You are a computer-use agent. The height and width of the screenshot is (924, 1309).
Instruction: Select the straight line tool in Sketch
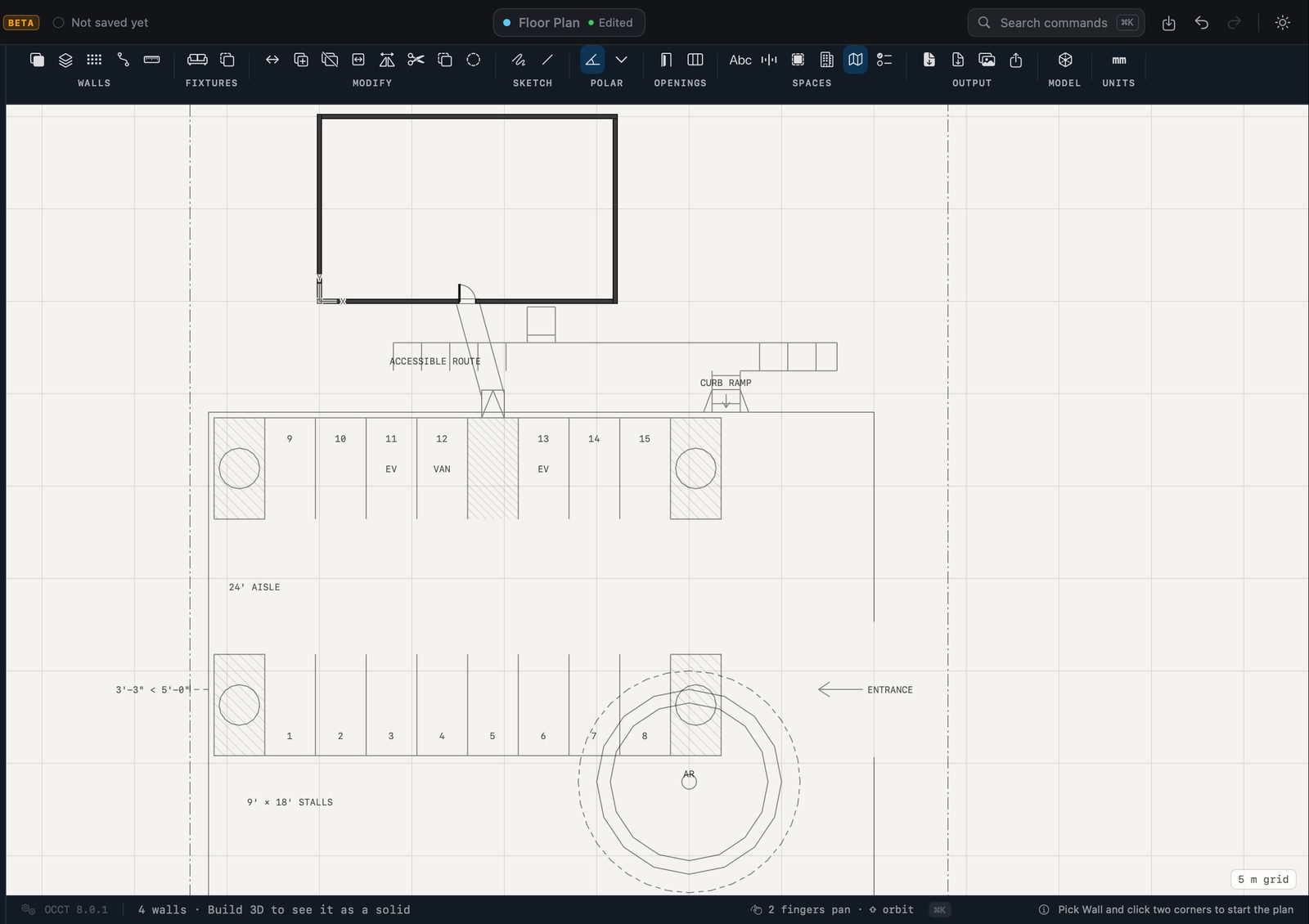pyautogui.click(x=547, y=60)
